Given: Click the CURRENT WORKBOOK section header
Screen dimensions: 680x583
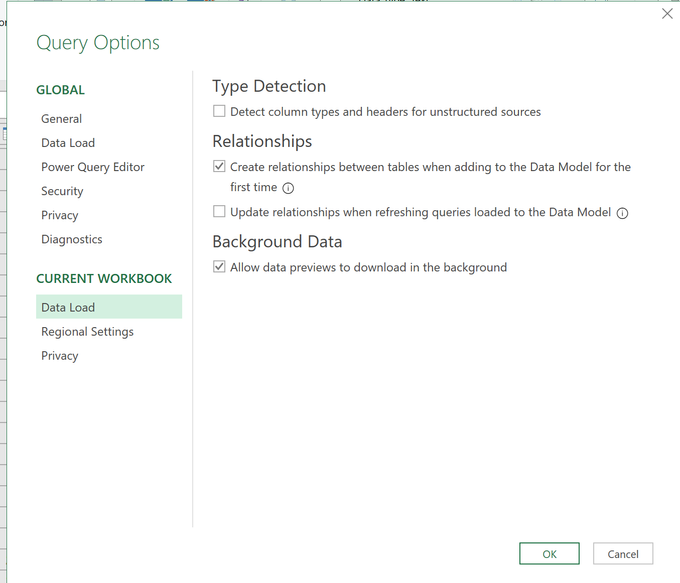Looking at the screenshot, I should coord(104,278).
